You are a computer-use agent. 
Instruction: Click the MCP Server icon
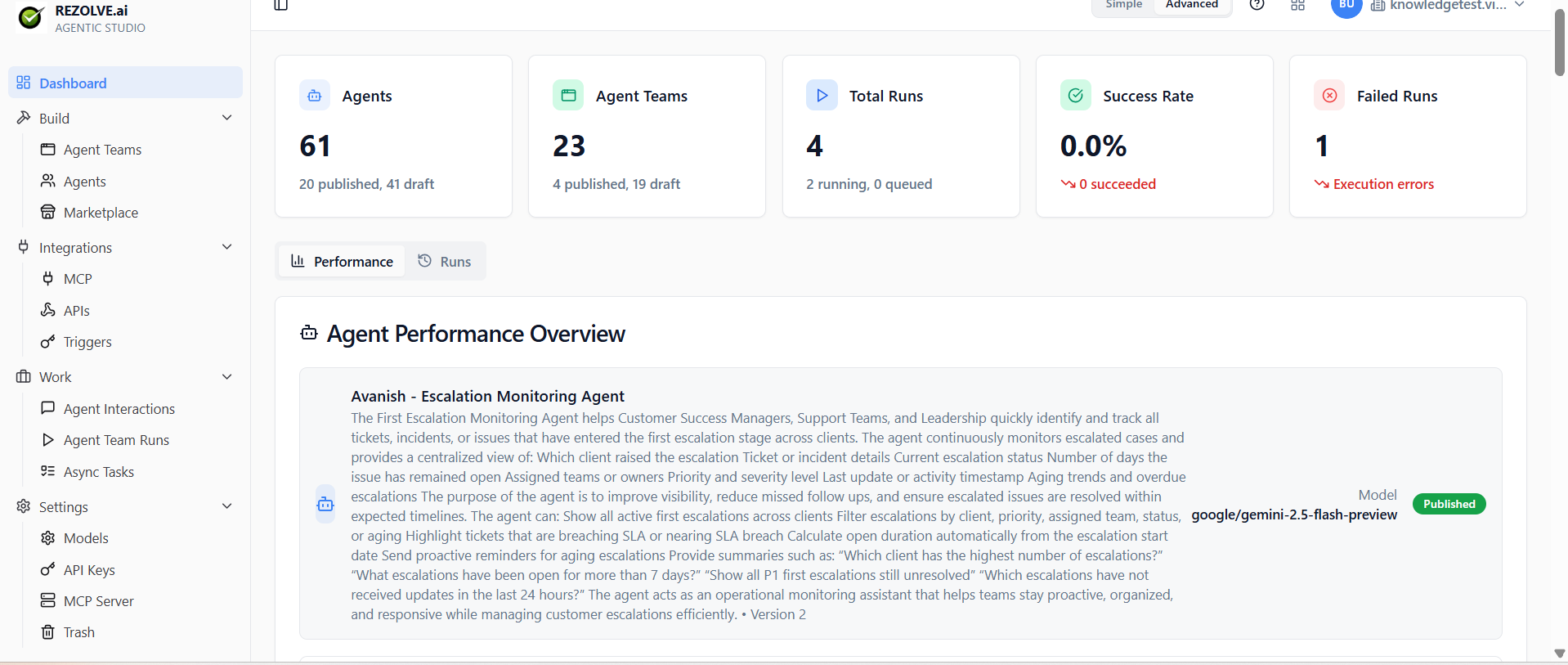point(48,600)
